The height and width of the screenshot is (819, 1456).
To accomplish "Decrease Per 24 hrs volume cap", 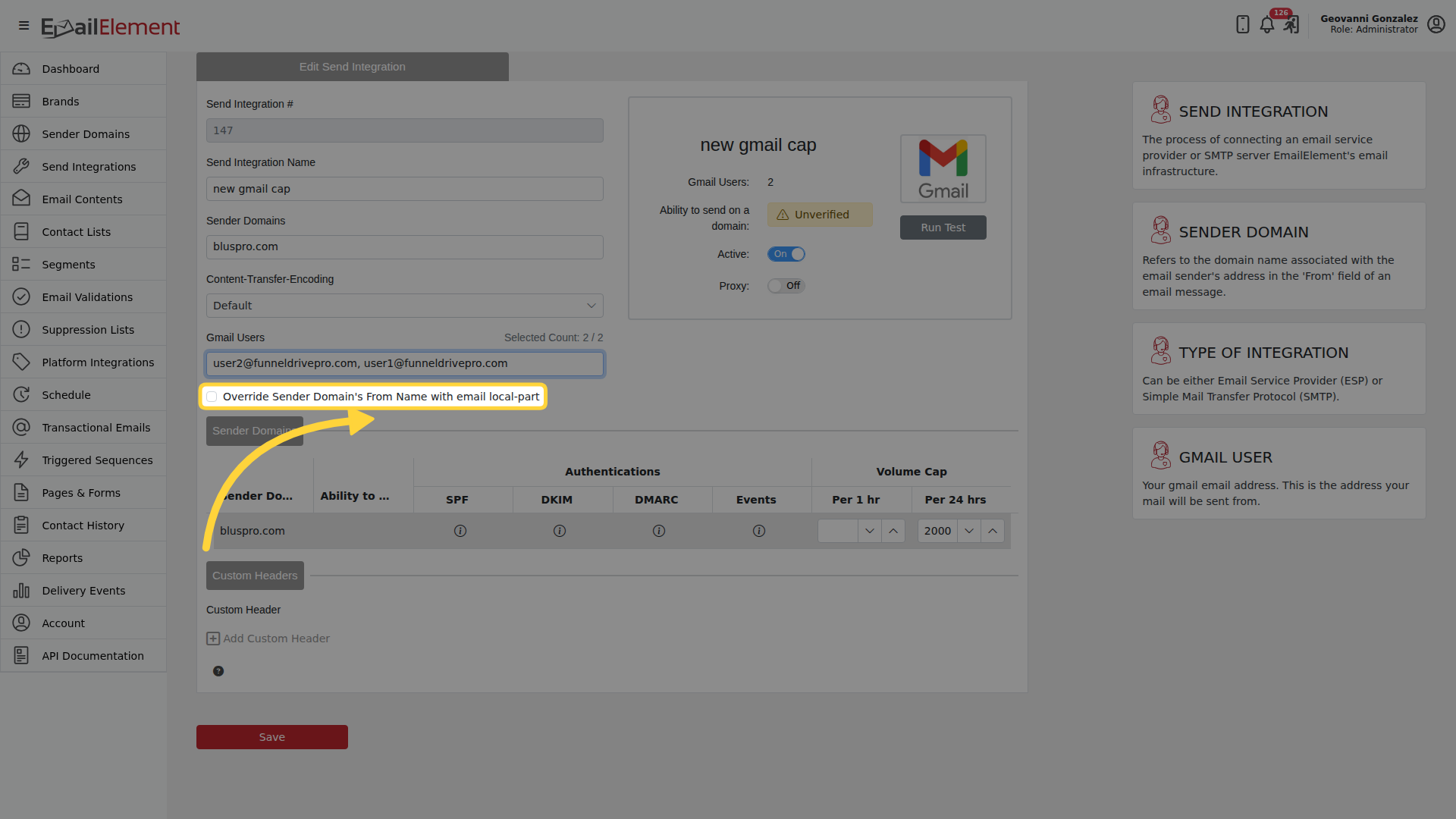I will coord(969,531).
